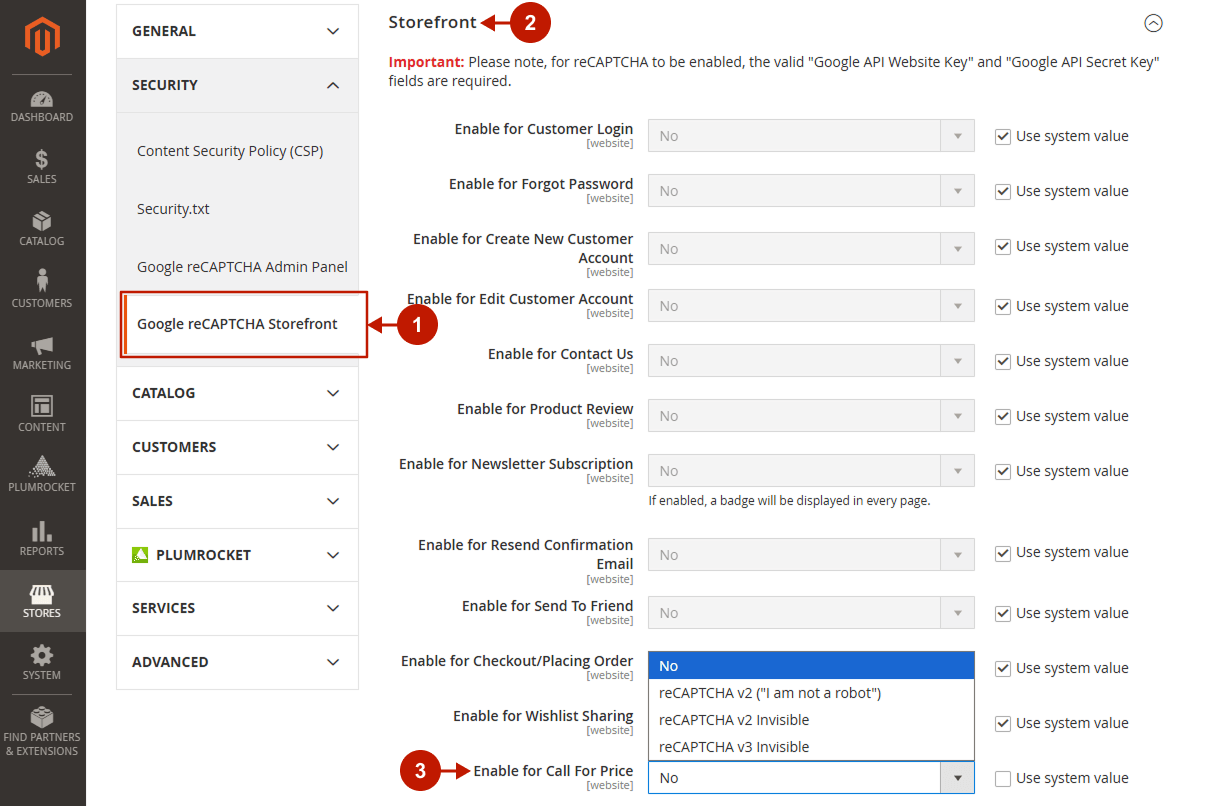
Task: Expand the ADVANCED config section
Action: click(x=237, y=662)
